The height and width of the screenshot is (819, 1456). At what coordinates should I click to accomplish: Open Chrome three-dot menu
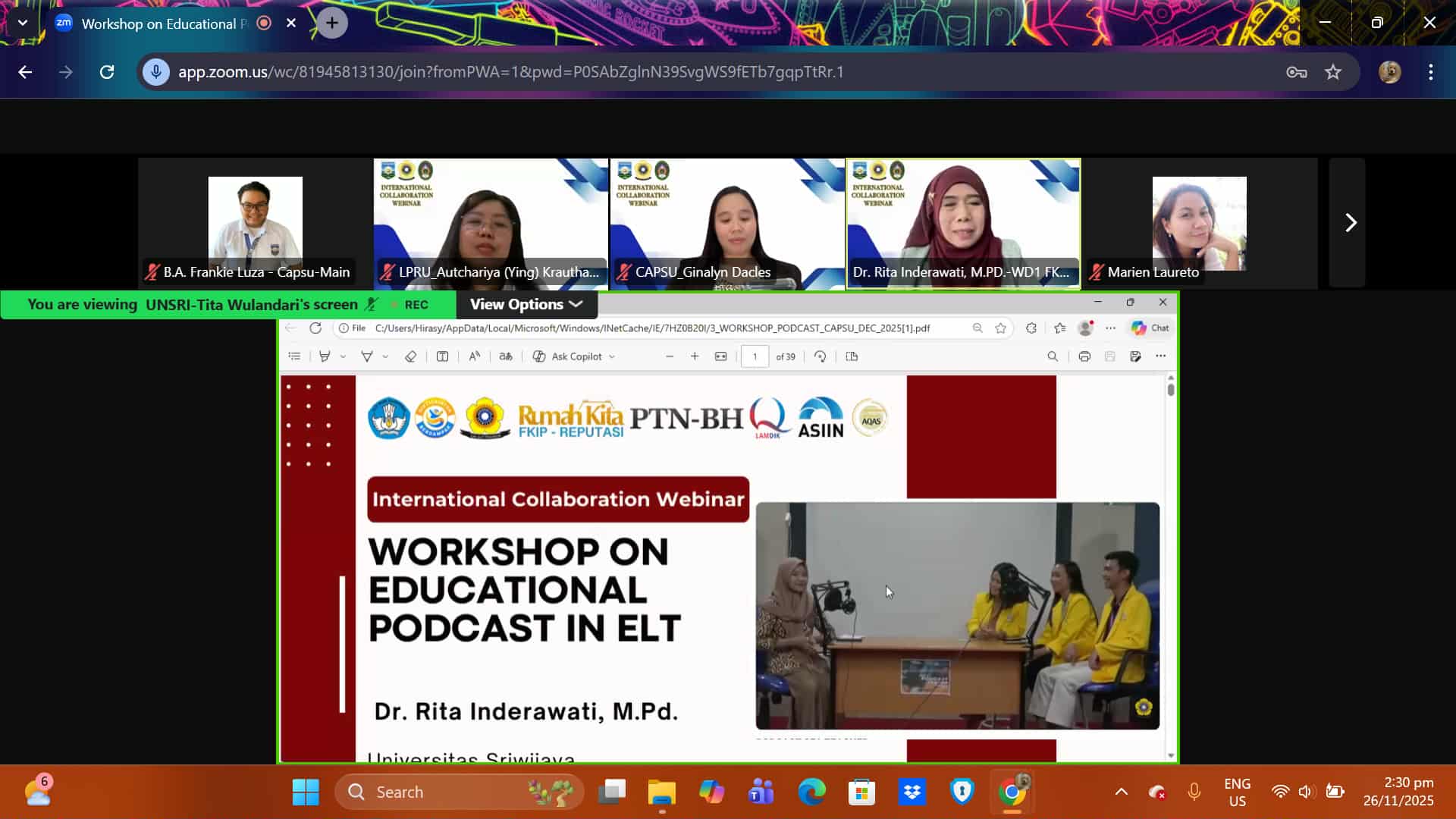pyautogui.click(x=1430, y=72)
